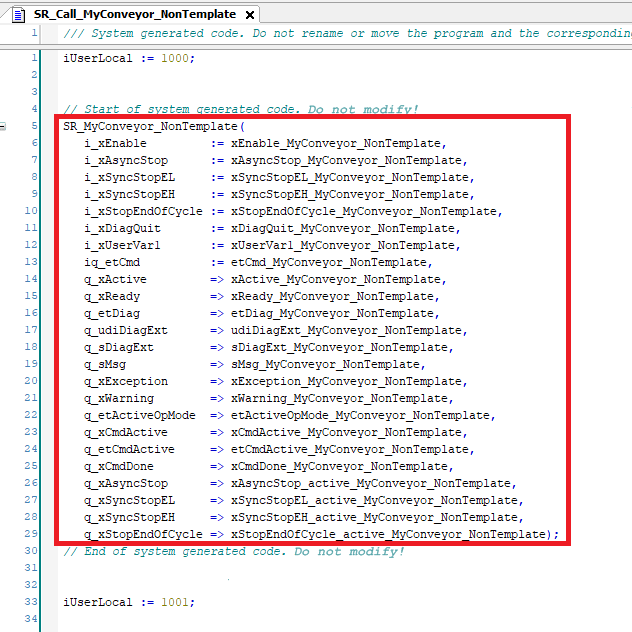Click the End of system generated code comment
This screenshot has height=632, width=632.
[233, 552]
